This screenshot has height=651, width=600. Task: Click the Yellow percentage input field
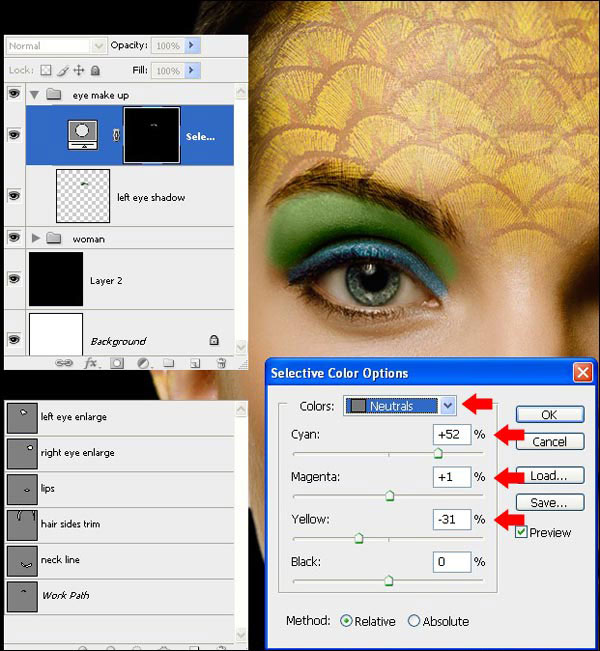[x=451, y=519]
